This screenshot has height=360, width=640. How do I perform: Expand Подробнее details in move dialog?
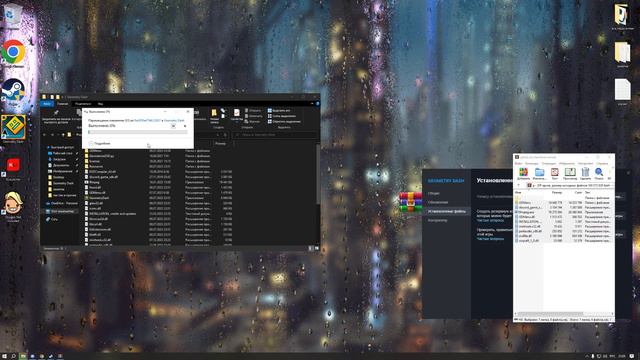click(x=100, y=144)
